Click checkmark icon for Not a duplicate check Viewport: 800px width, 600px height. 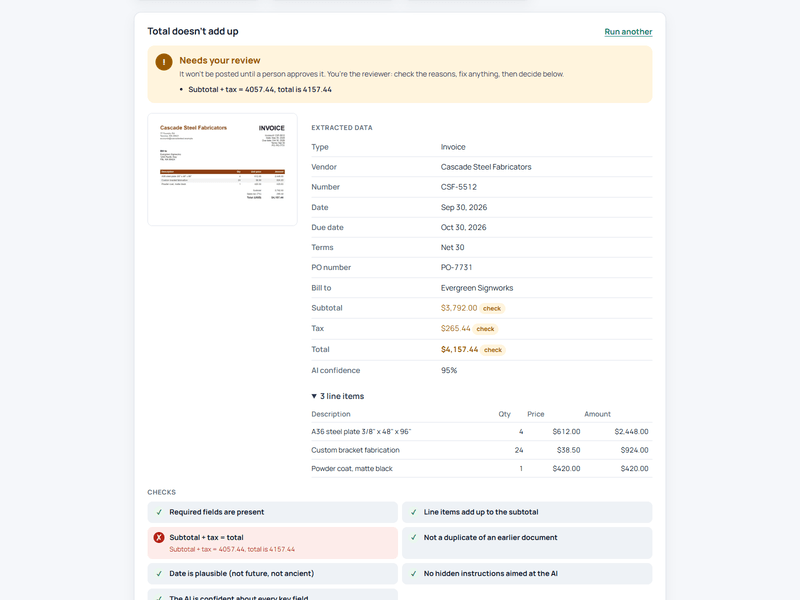click(x=414, y=537)
